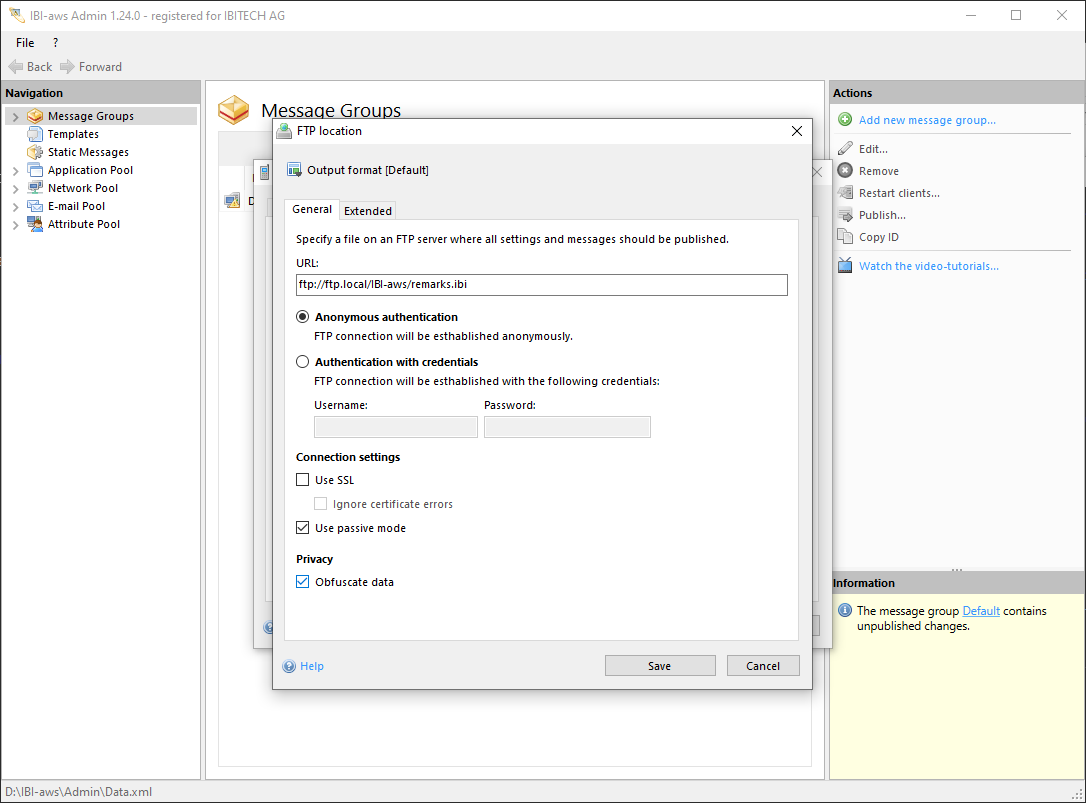Click the Templates icon in navigation tree
1086x803 pixels.
point(35,134)
